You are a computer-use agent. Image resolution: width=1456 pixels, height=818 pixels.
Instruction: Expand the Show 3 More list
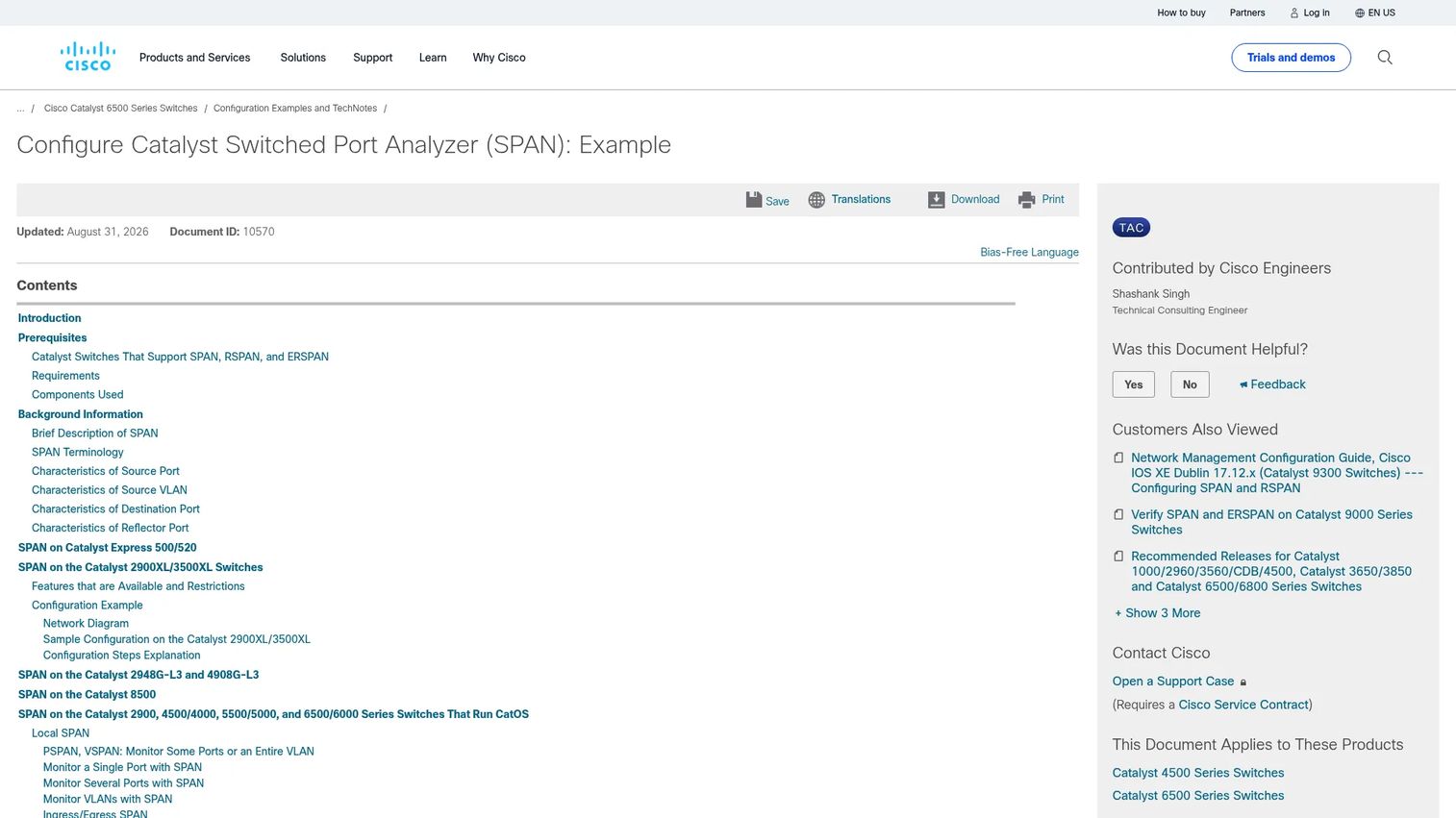click(x=1158, y=613)
